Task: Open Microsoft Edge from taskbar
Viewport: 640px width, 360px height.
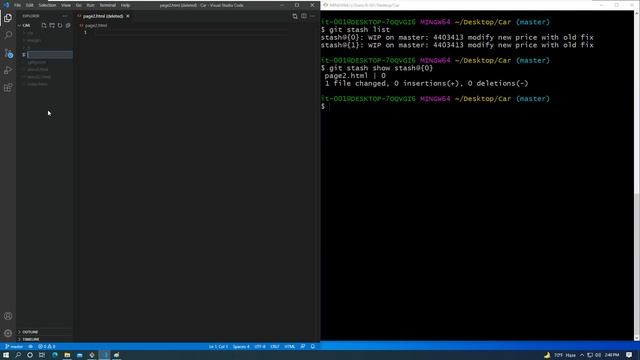Action: click(55, 355)
